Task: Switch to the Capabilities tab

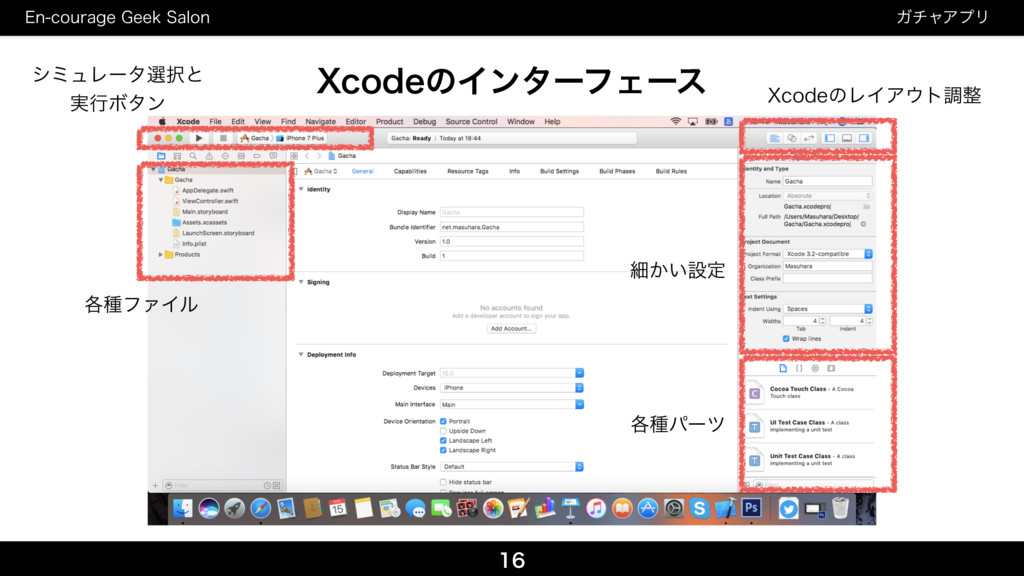Action: click(410, 171)
